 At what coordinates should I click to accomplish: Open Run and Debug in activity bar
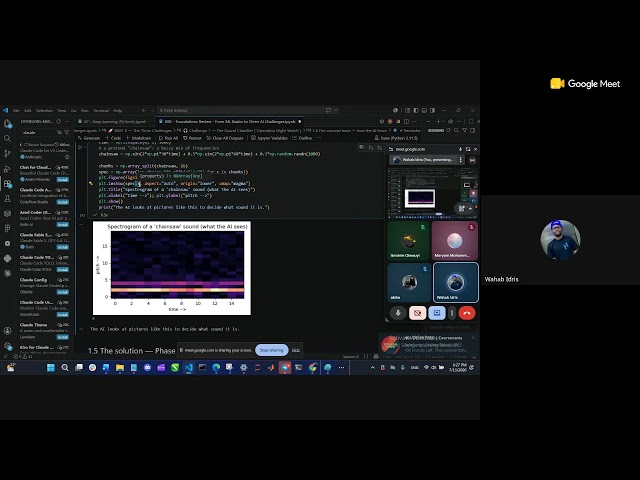(7, 169)
